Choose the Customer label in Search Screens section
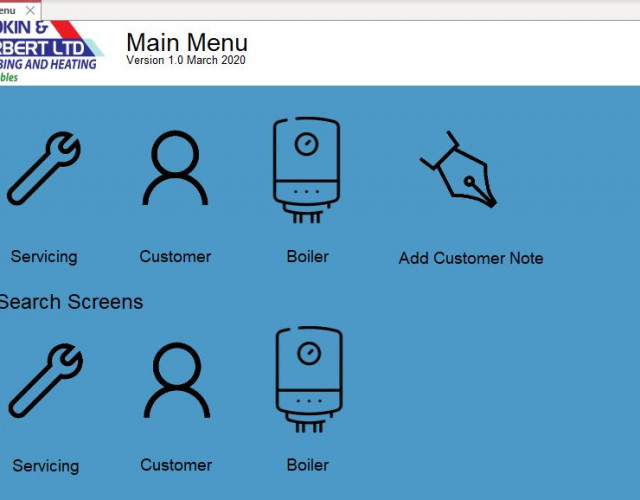 (x=176, y=465)
